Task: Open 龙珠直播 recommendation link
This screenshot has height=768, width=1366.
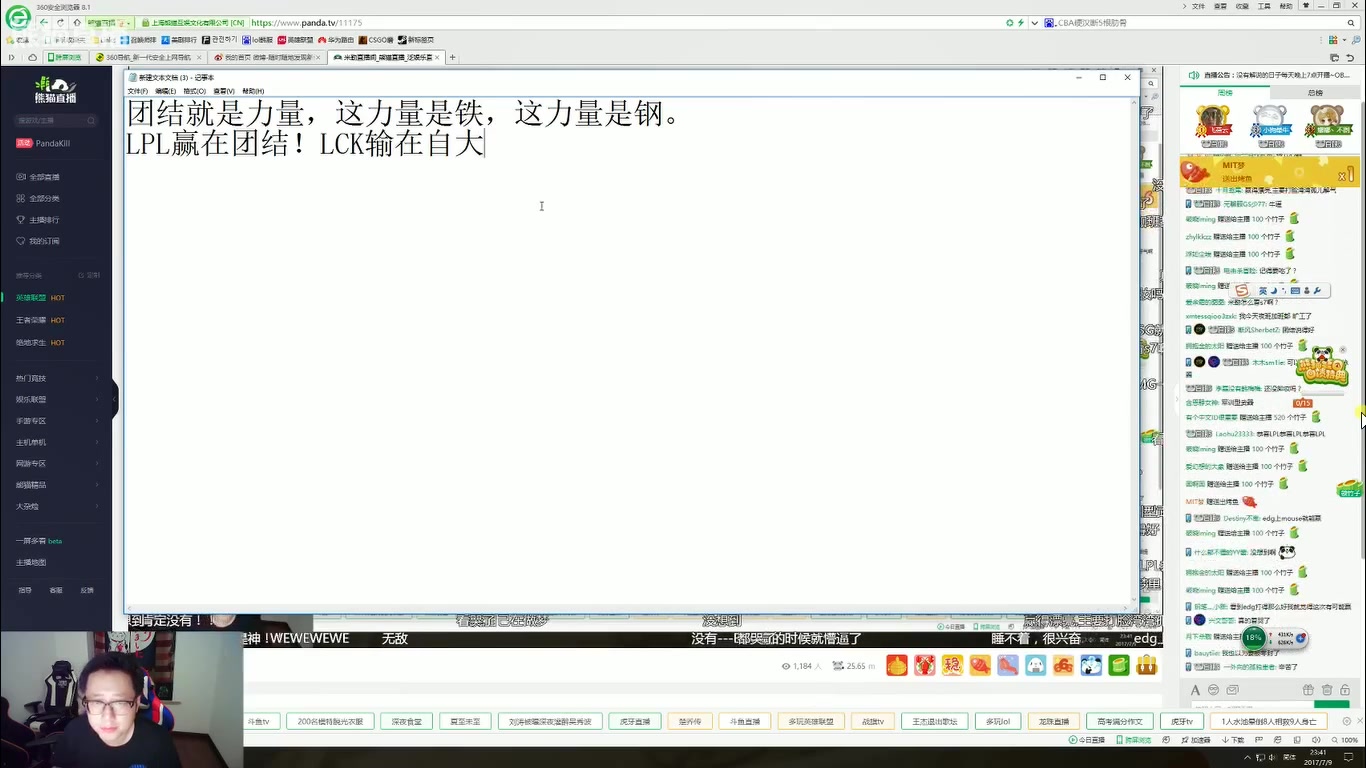Action: pos(1053,721)
